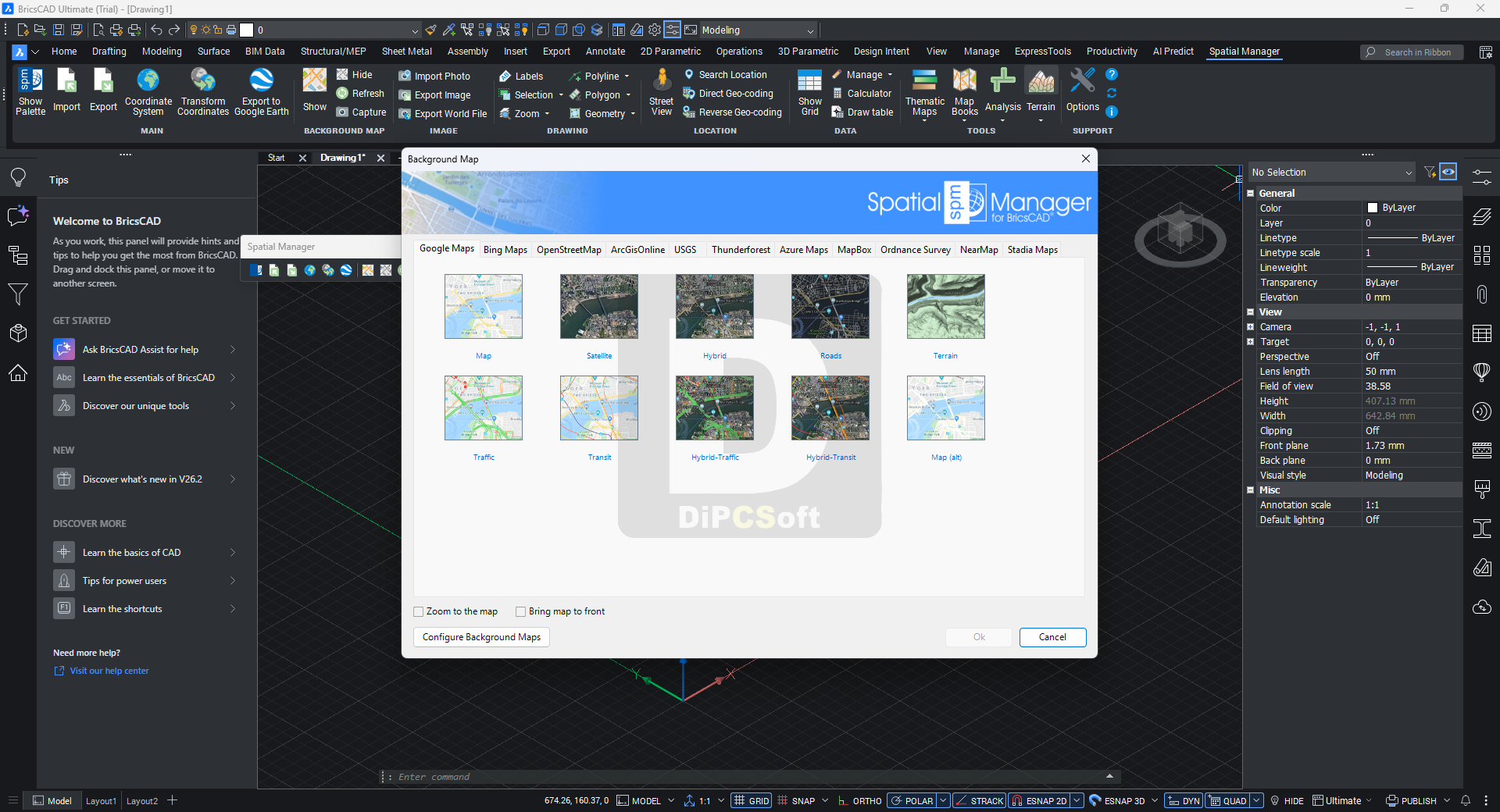The width and height of the screenshot is (1500, 812).
Task: Open the Drafting ribbon tab
Action: pos(109,52)
